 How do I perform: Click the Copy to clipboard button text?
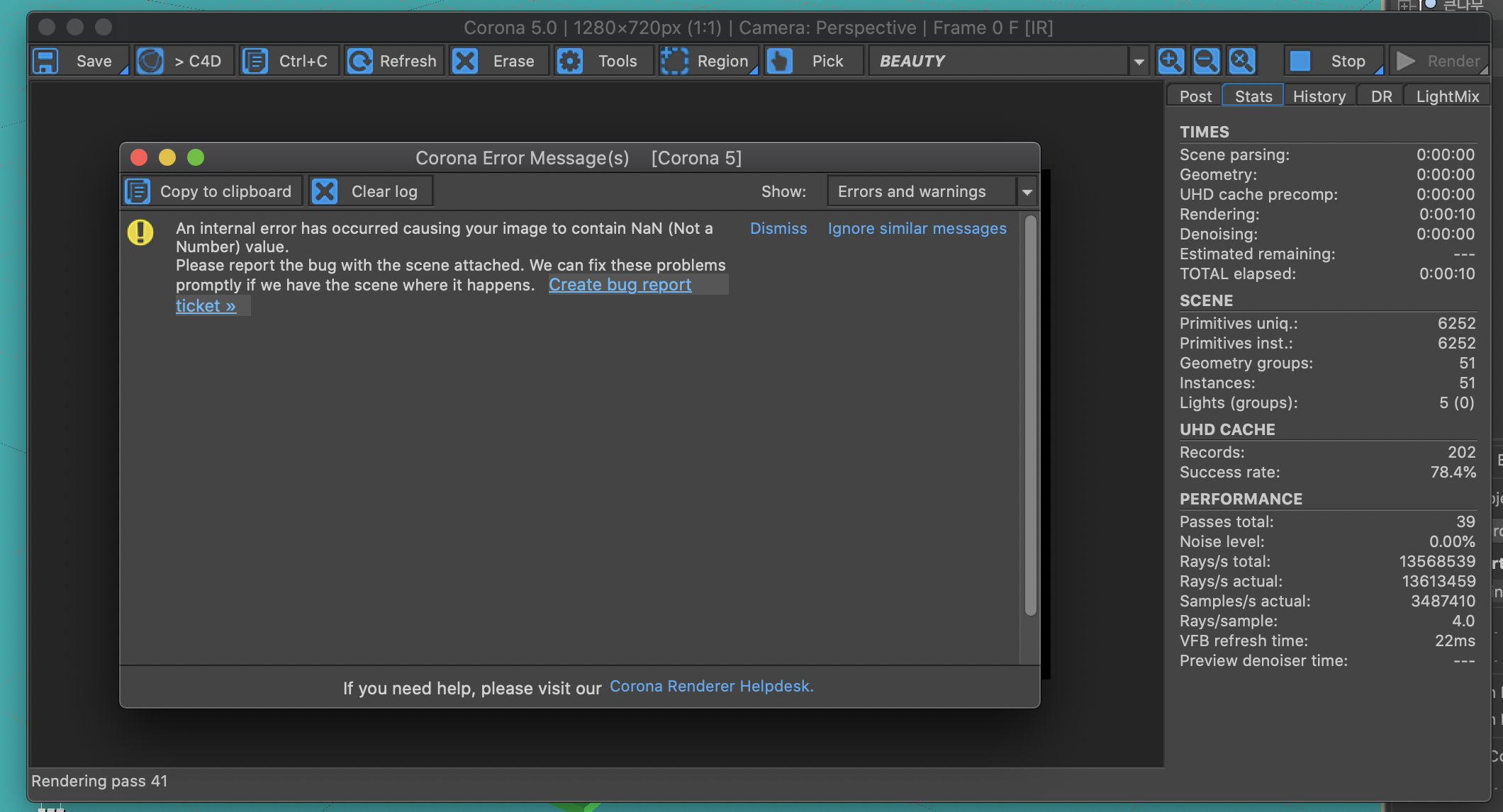(225, 191)
